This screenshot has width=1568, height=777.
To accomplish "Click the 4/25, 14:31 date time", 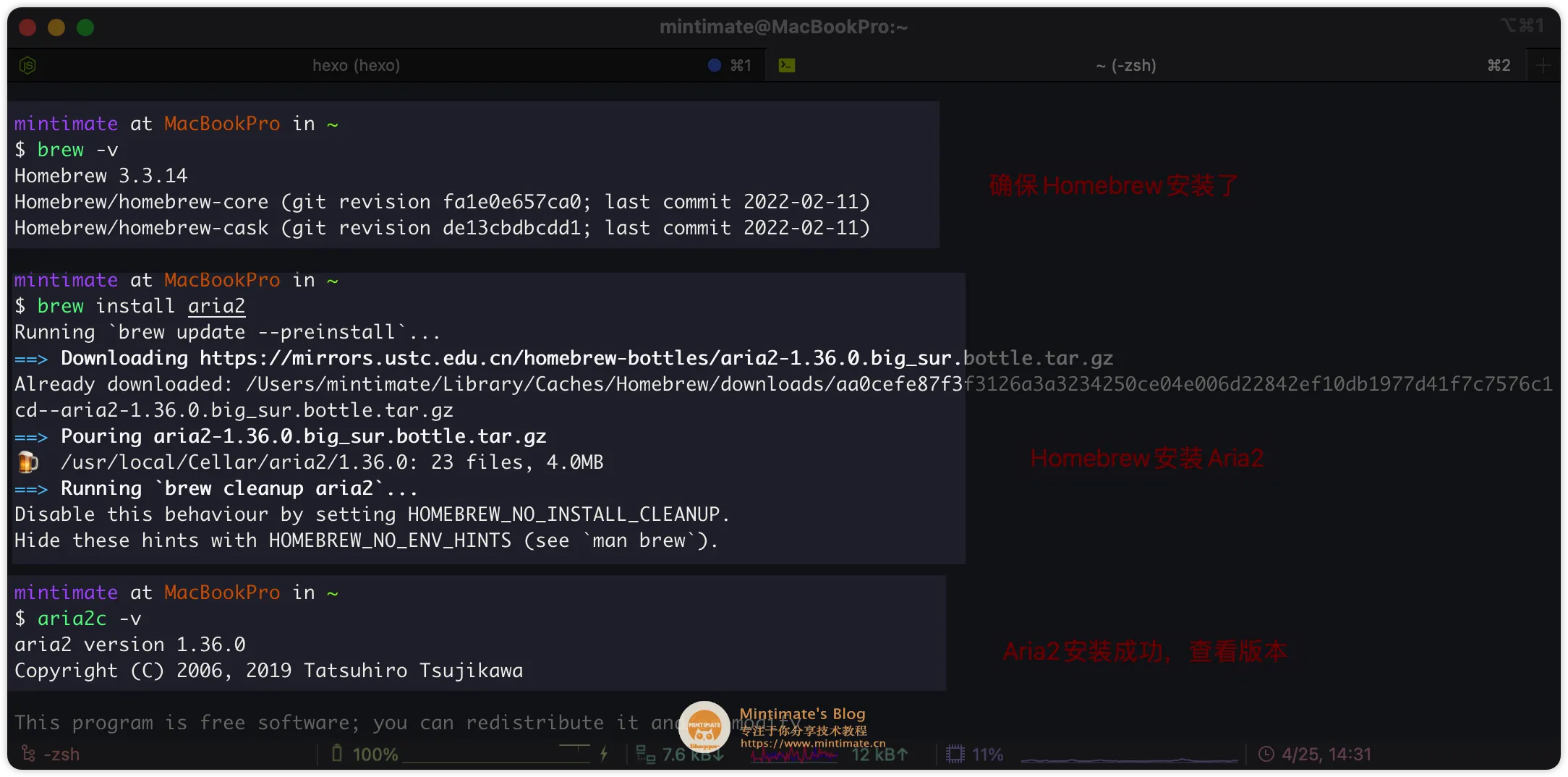I will pos(1326,755).
